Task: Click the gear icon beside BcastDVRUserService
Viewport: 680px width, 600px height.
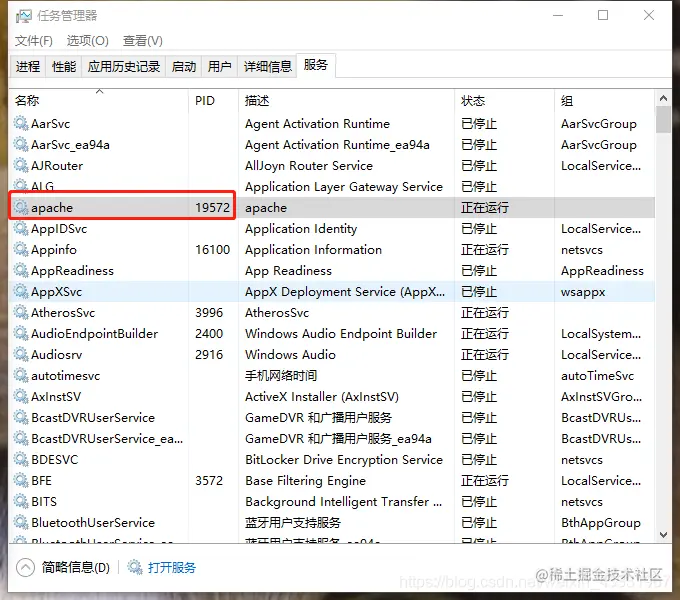Action: [x=20, y=417]
